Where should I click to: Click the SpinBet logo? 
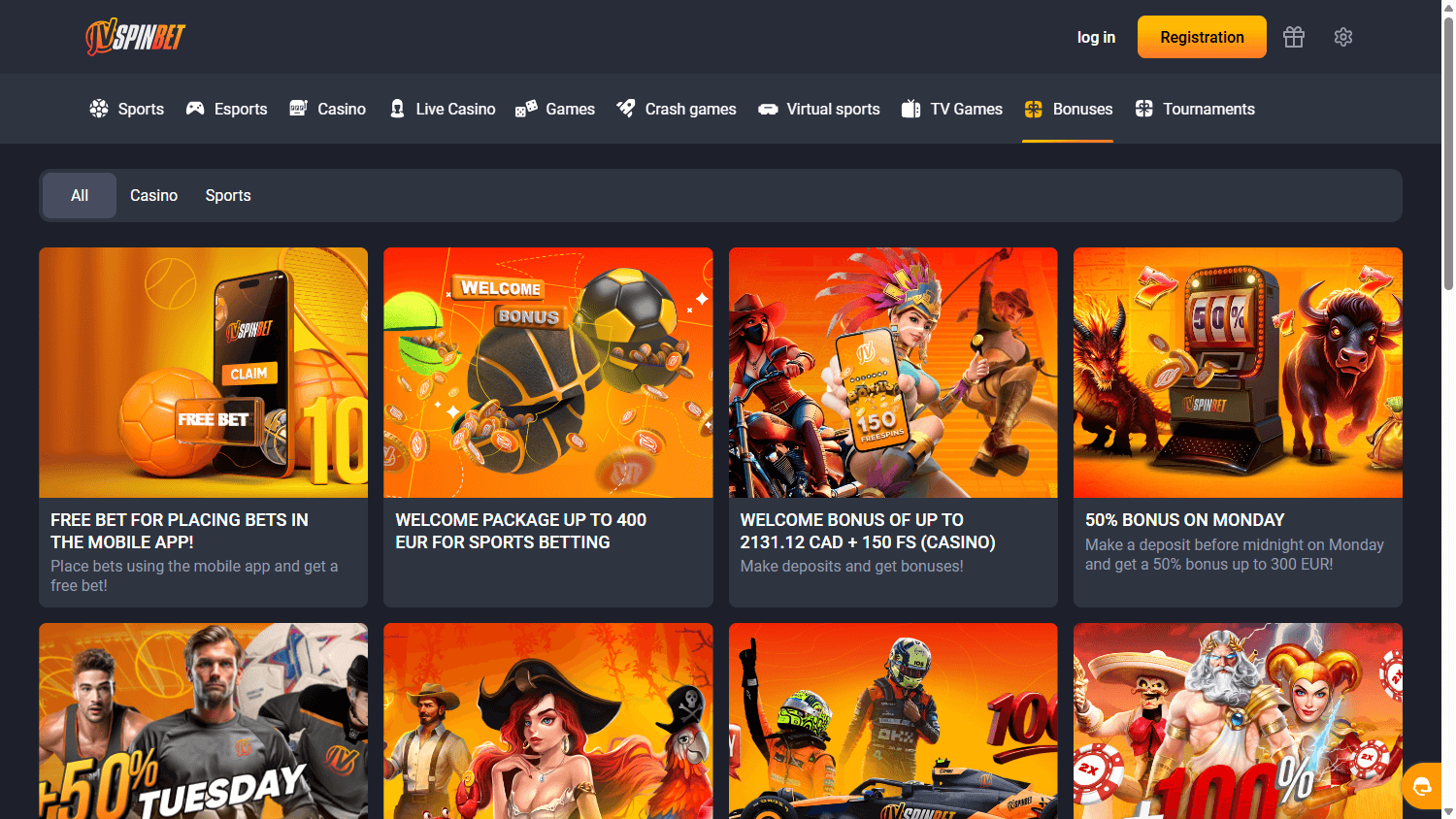pos(136,37)
